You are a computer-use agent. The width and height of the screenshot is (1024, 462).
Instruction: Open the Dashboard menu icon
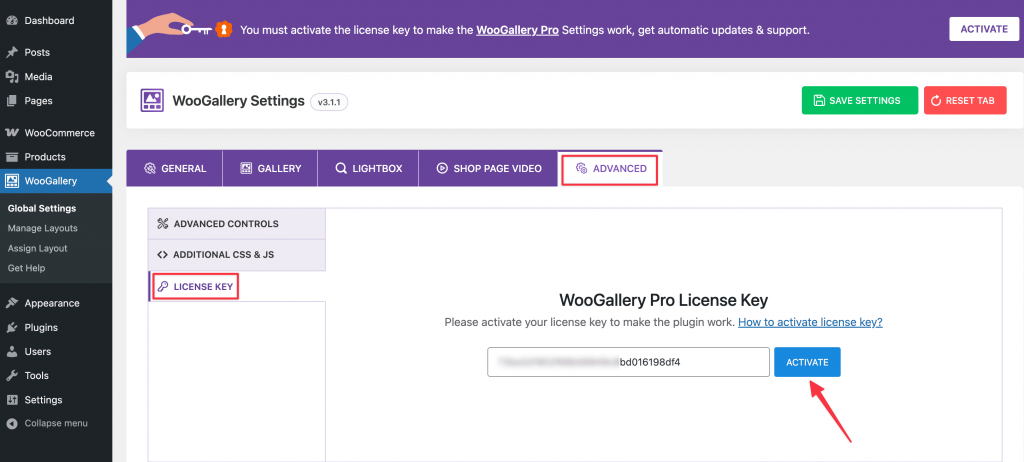[12, 20]
